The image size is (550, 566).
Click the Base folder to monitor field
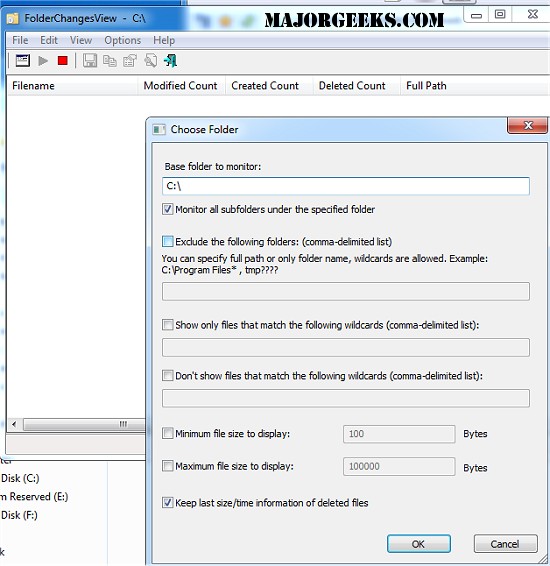coord(346,186)
